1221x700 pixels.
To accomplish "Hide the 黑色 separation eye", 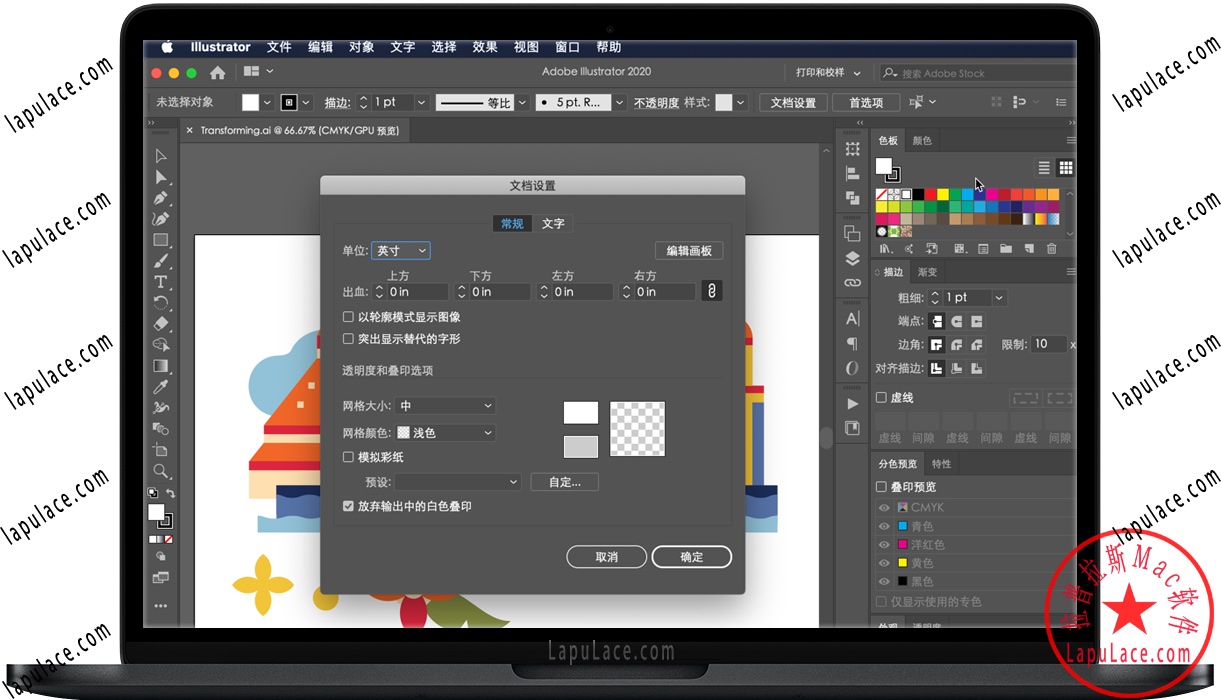I will (884, 581).
